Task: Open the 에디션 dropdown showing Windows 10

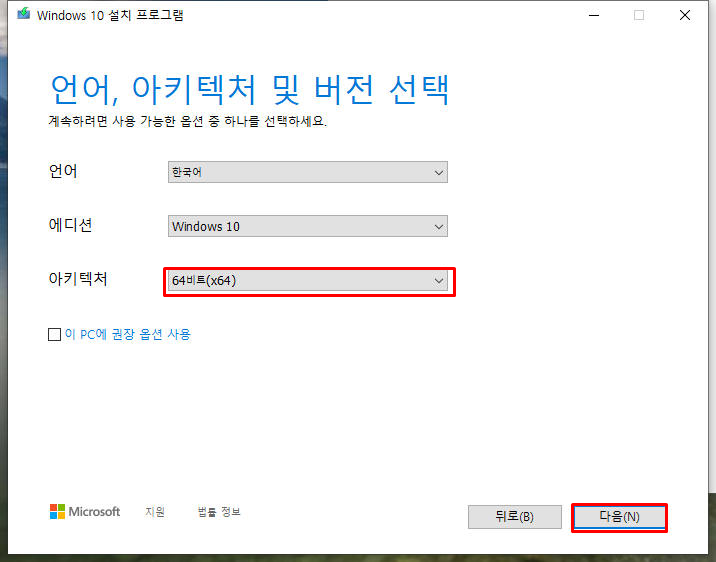Action: [308, 226]
